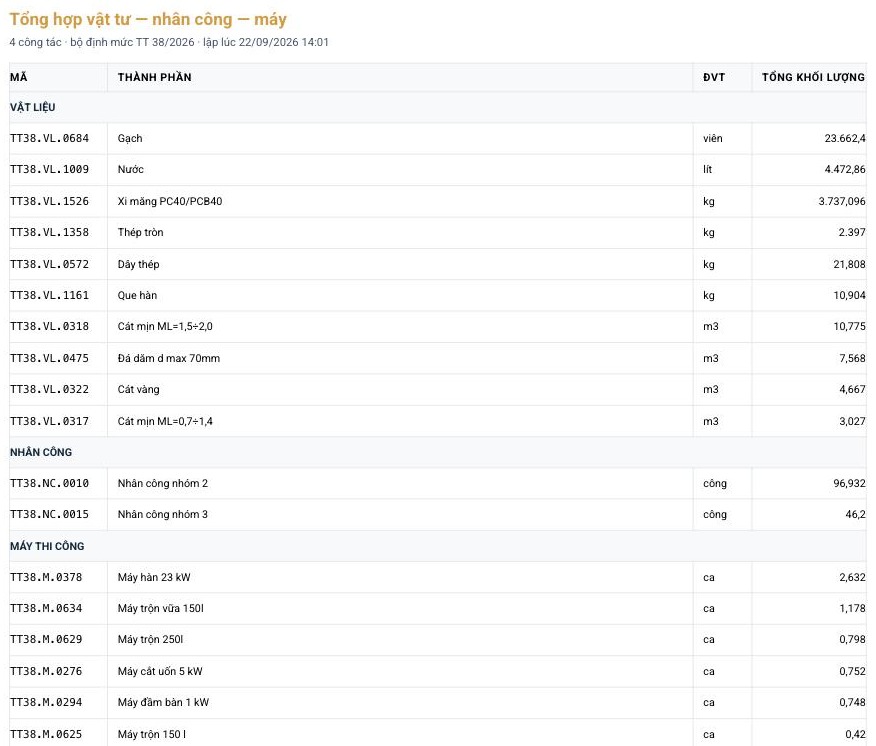
Task: Click the quantity 21,808
Action: tap(849, 264)
